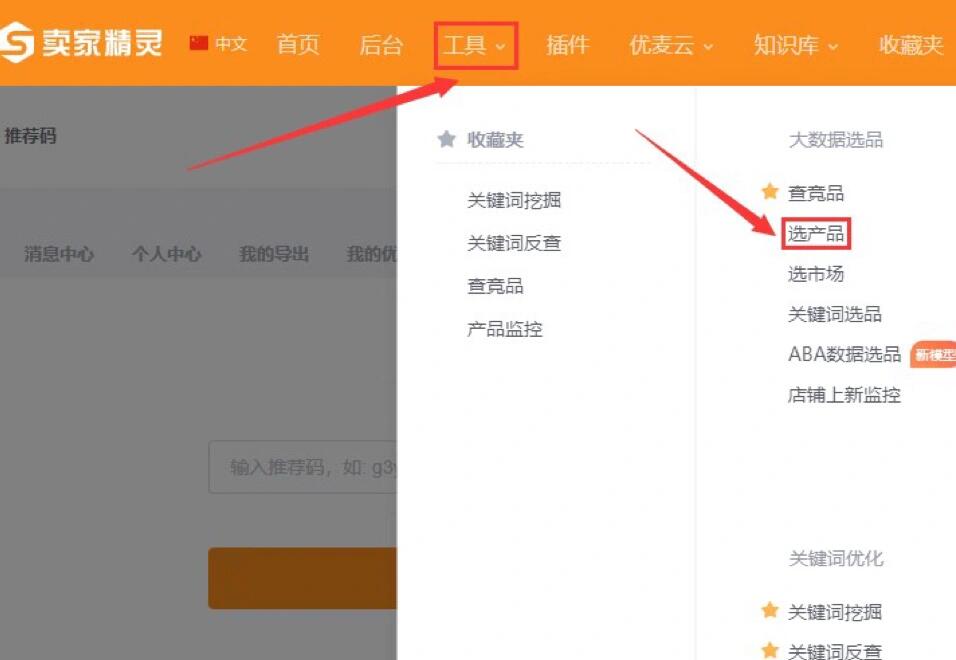Open 插件 in top navigation

click(568, 45)
